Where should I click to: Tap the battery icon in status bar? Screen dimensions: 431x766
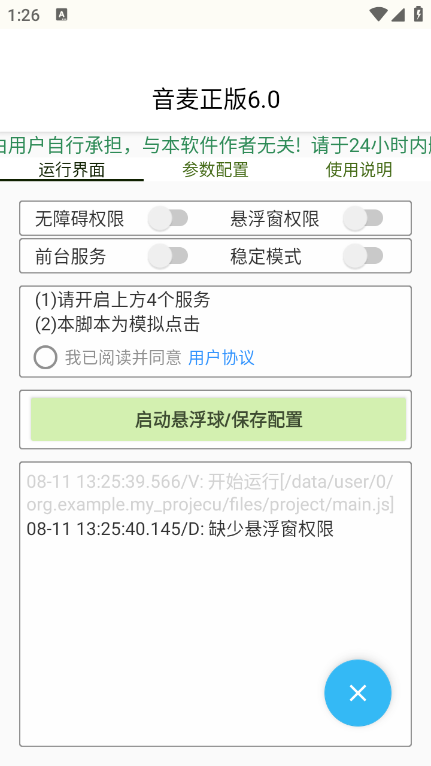click(418, 14)
